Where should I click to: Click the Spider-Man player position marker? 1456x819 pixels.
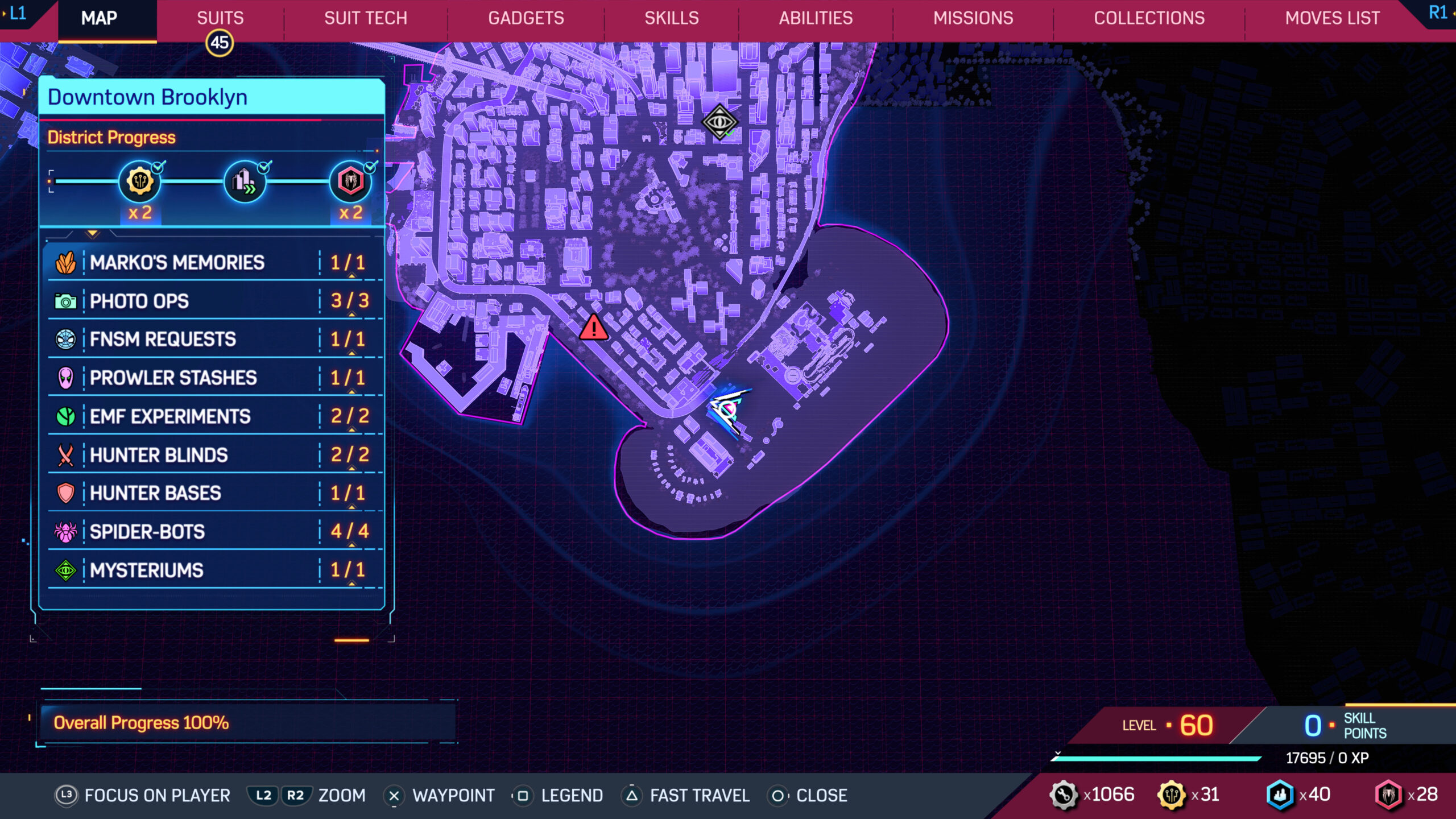point(729,411)
